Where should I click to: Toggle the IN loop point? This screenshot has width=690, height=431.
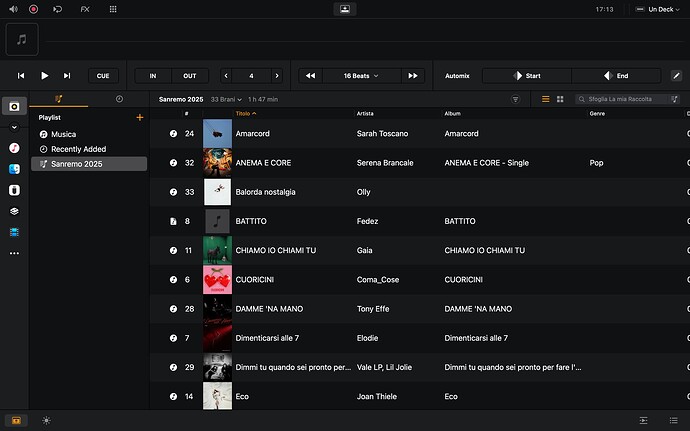coord(153,75)
